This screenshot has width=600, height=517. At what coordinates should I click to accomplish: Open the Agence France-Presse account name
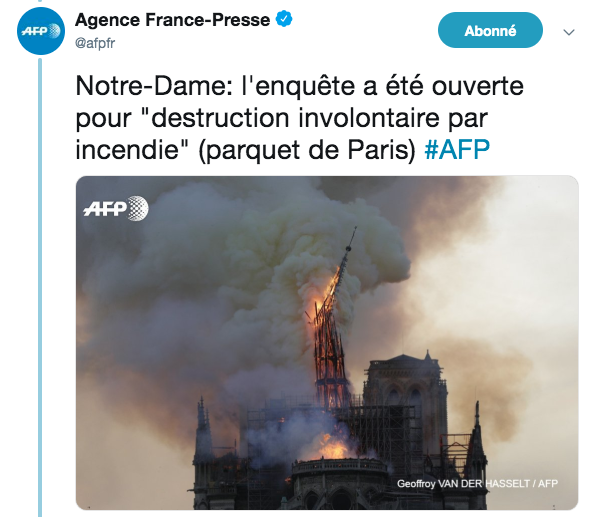tap(173, 20)
